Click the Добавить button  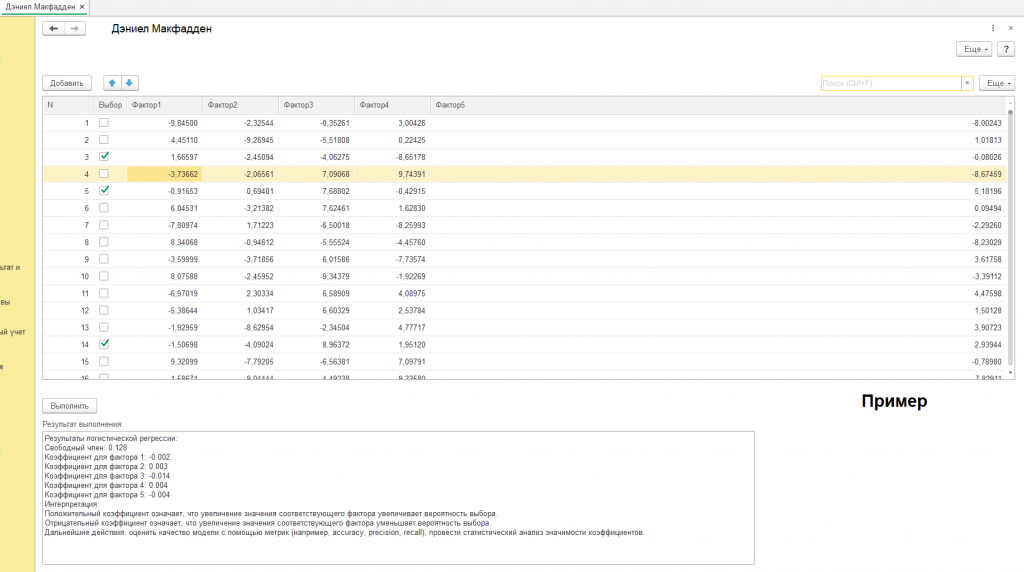click(x=67, y=83)
